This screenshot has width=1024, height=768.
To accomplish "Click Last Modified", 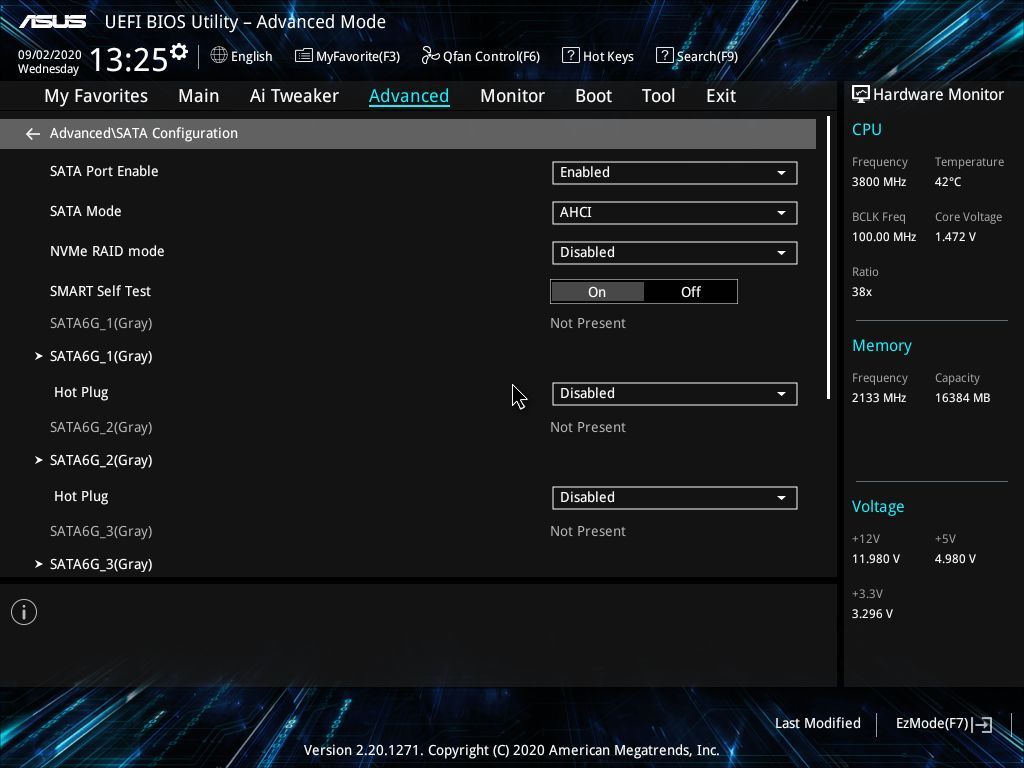I will tap(818, 724).
